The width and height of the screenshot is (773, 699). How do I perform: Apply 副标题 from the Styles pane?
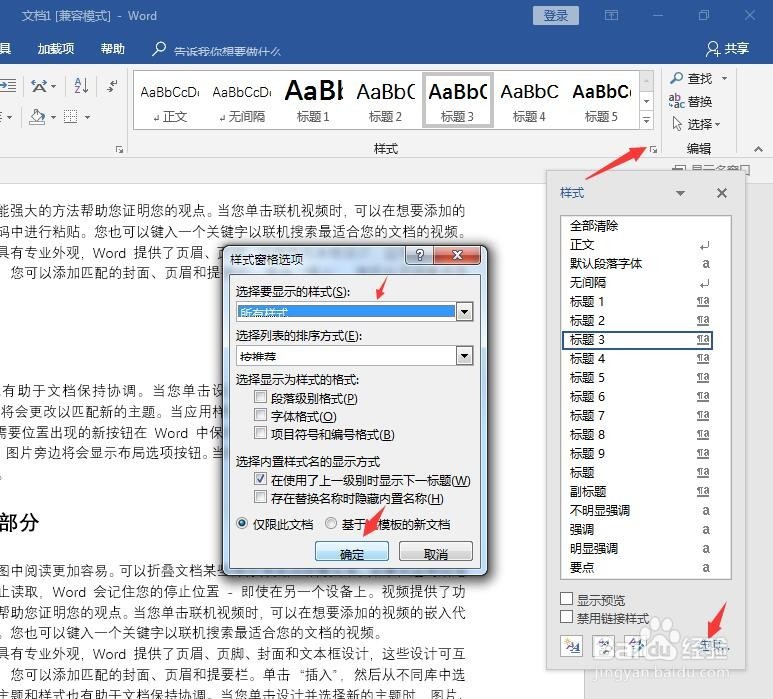click(638, 491)
